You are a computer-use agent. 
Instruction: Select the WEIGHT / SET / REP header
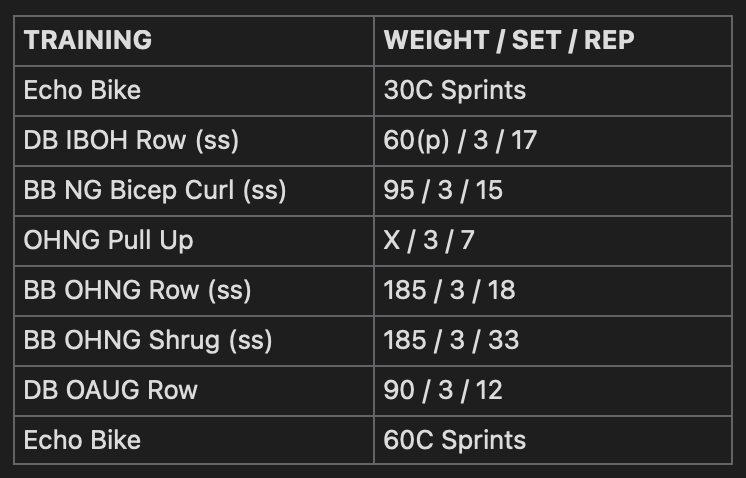point(553,41)
